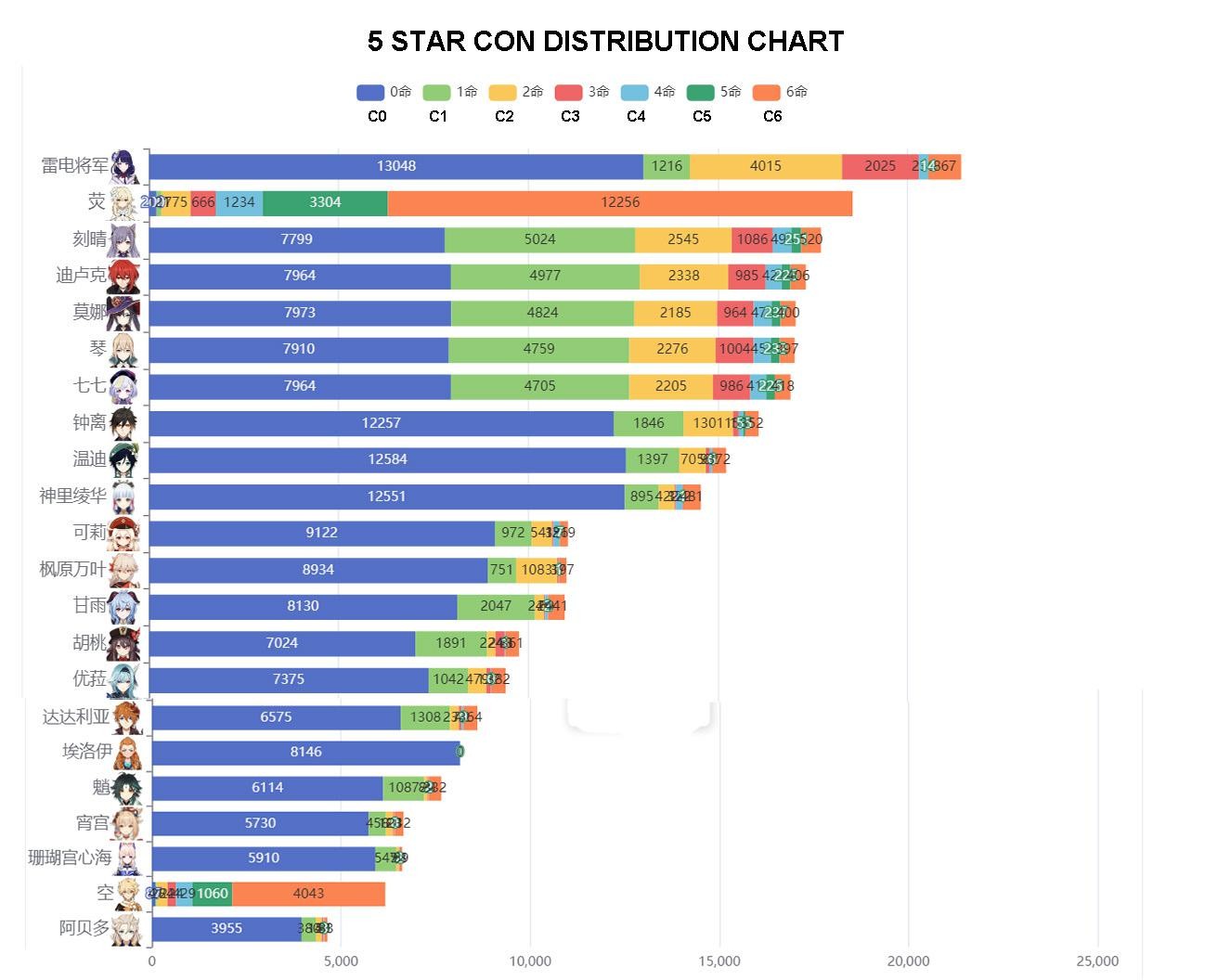Toggle the 3命 C3 legend entry
Image resolution: width=1217 pixels, height=980 pixels.
[582, 92]
